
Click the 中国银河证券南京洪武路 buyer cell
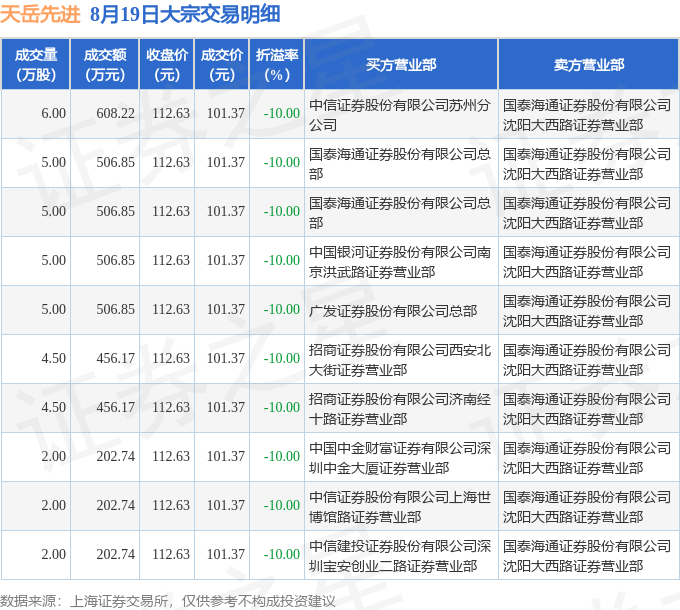point(400,262)
